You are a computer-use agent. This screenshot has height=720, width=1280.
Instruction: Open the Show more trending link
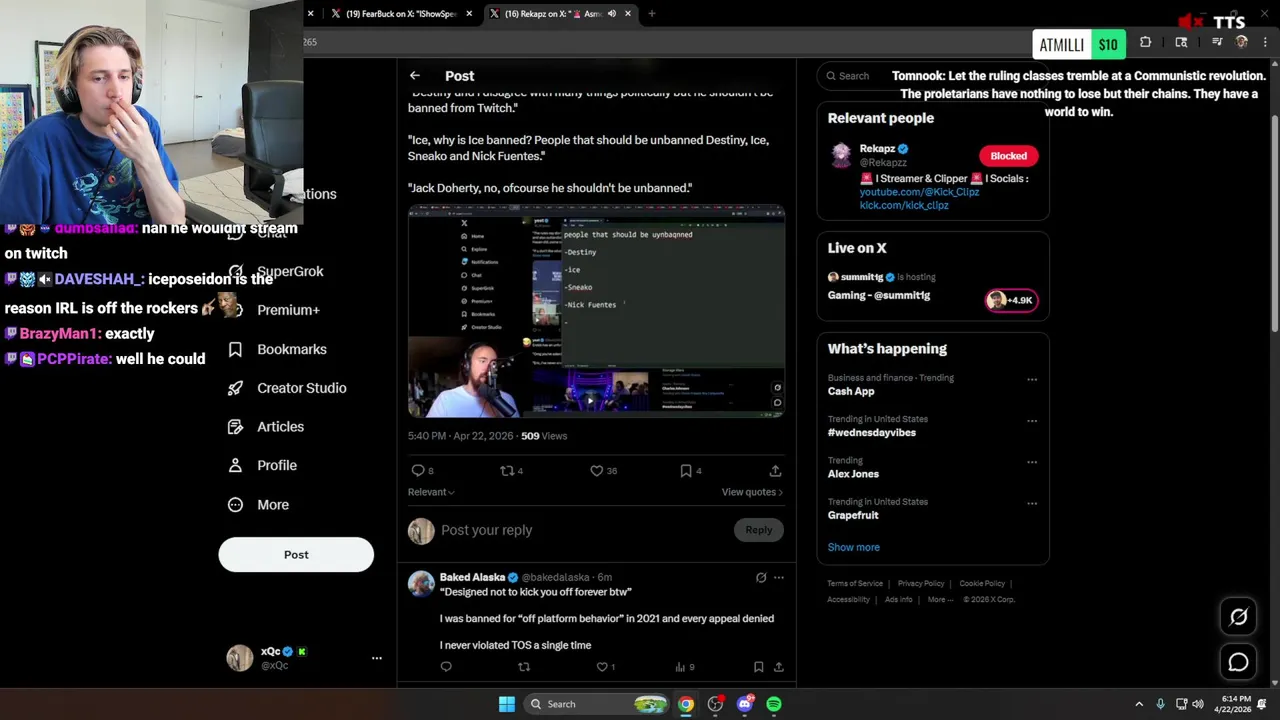click(x=854, y=547)
